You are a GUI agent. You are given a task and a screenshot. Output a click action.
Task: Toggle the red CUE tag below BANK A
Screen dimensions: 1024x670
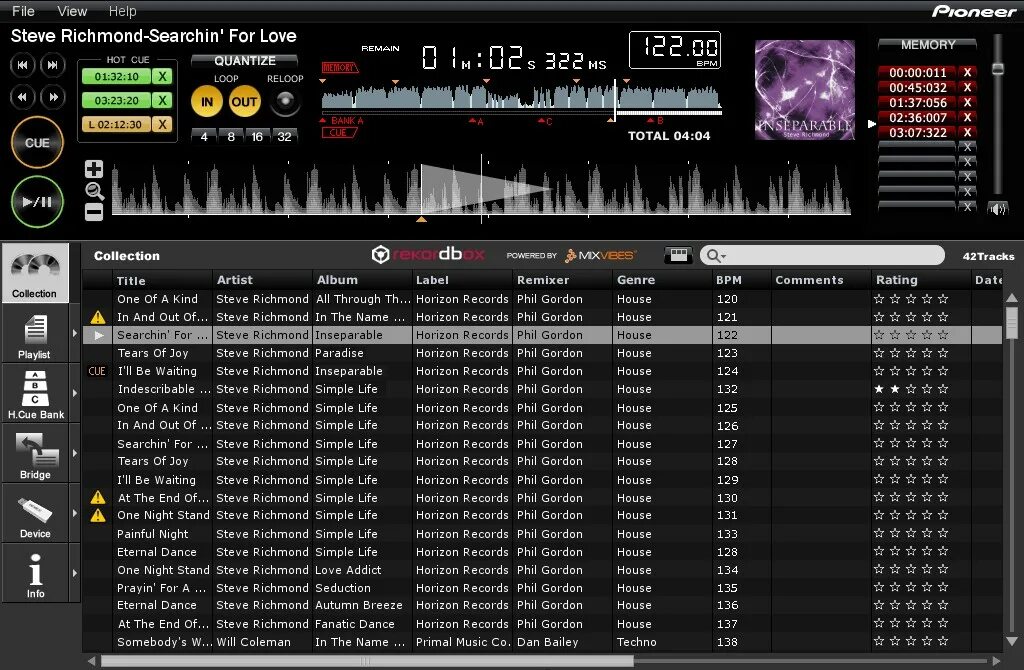pyautogui.click(x=339, y=133)
